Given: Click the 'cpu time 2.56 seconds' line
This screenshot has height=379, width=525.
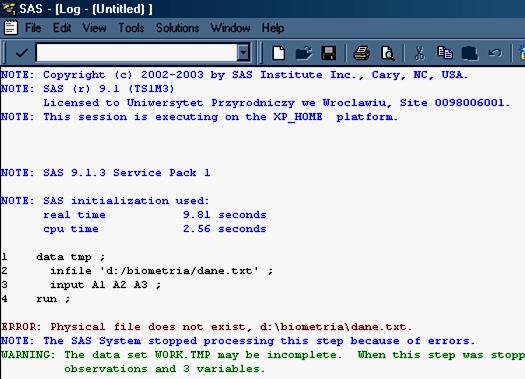Looking at the screenshot, I should [154, 229].
